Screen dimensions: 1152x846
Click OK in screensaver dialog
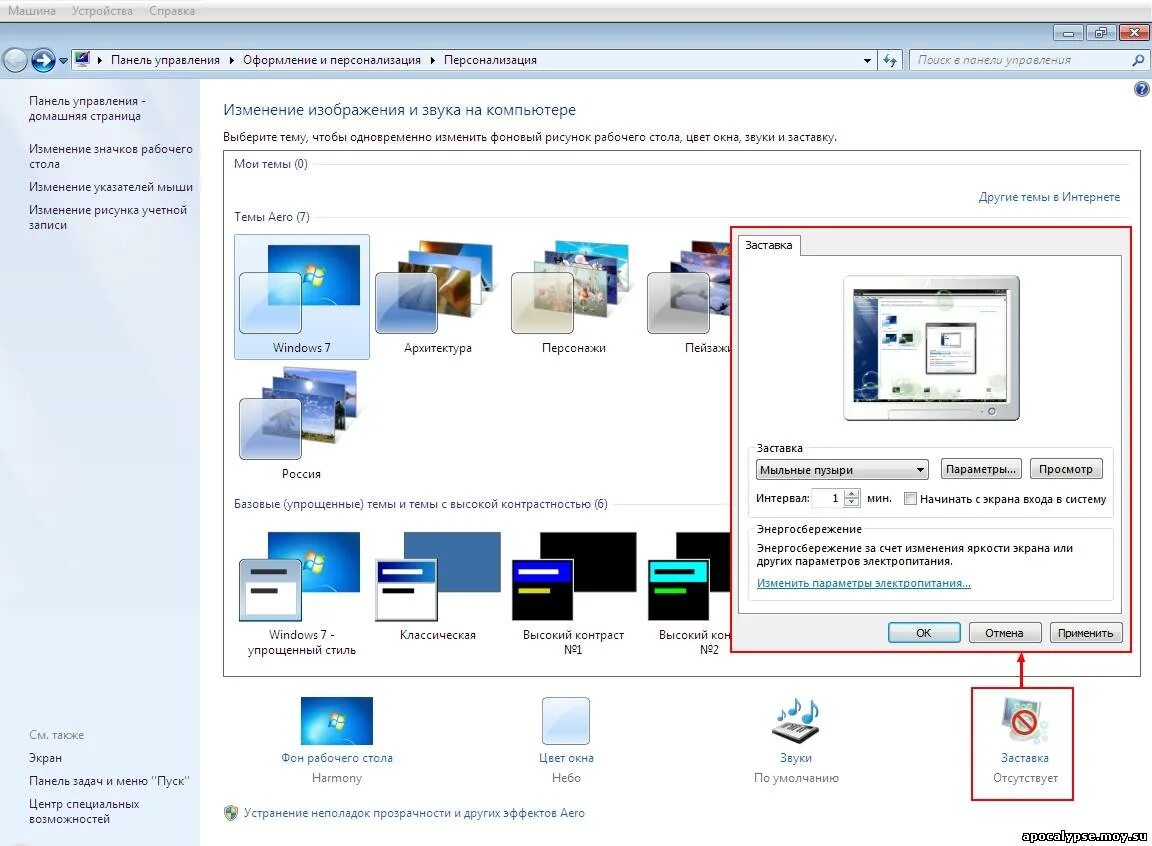tap(924, 633)
